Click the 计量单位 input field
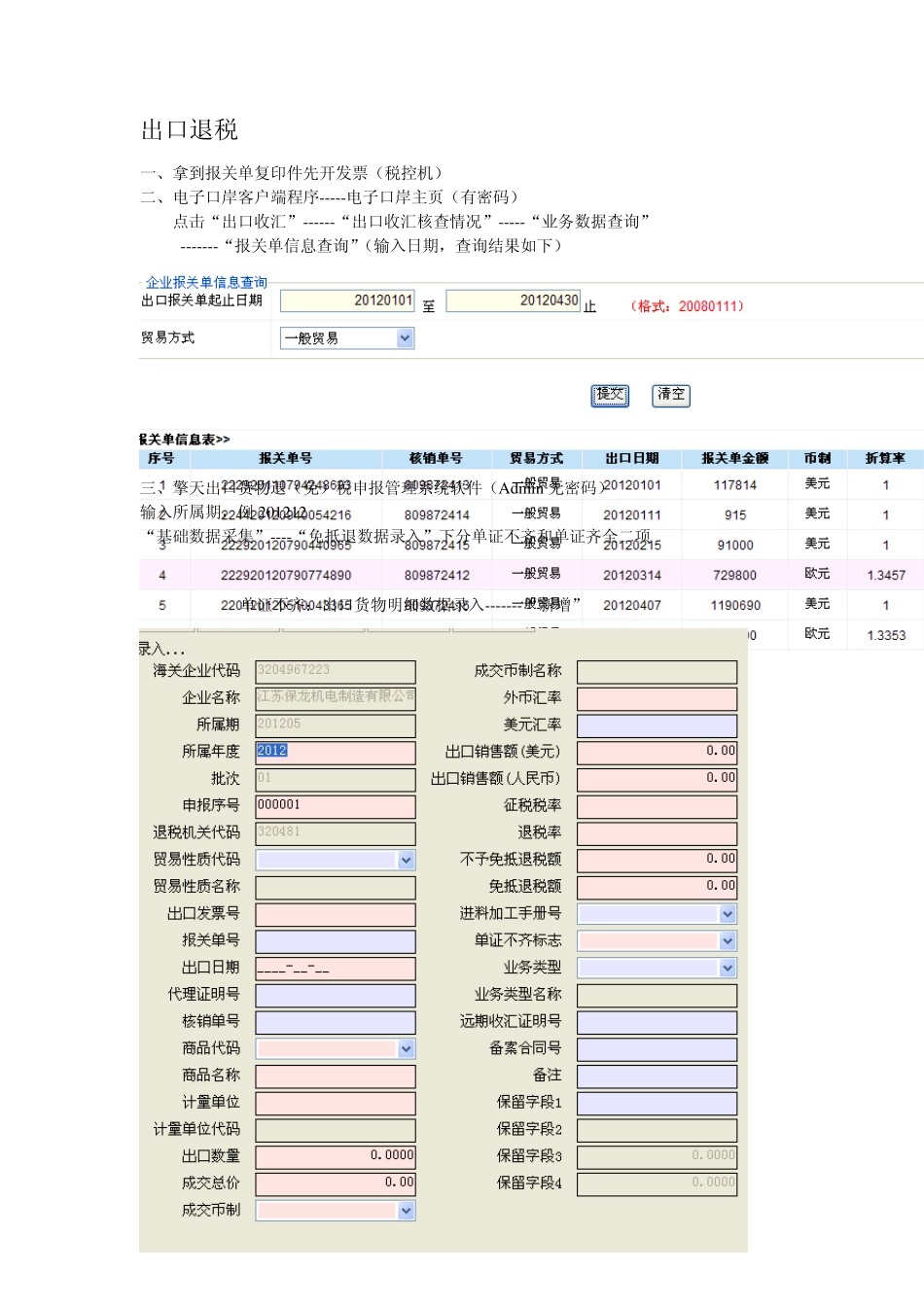The image size is (924, 1307). [x=336, y=1103]
